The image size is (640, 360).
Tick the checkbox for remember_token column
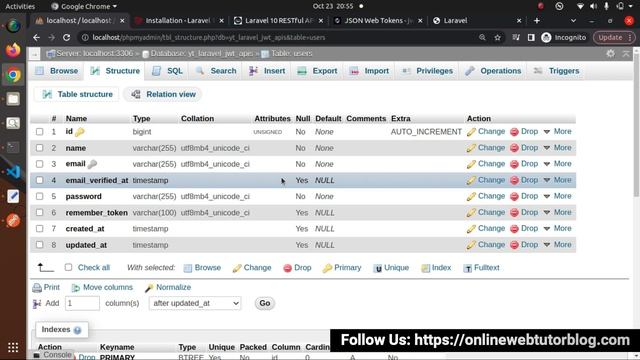(x=40, y=213)
